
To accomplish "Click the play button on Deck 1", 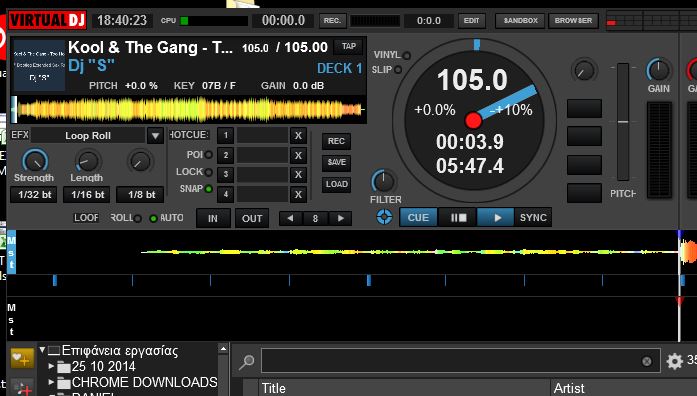I will (x=496, y=218).
